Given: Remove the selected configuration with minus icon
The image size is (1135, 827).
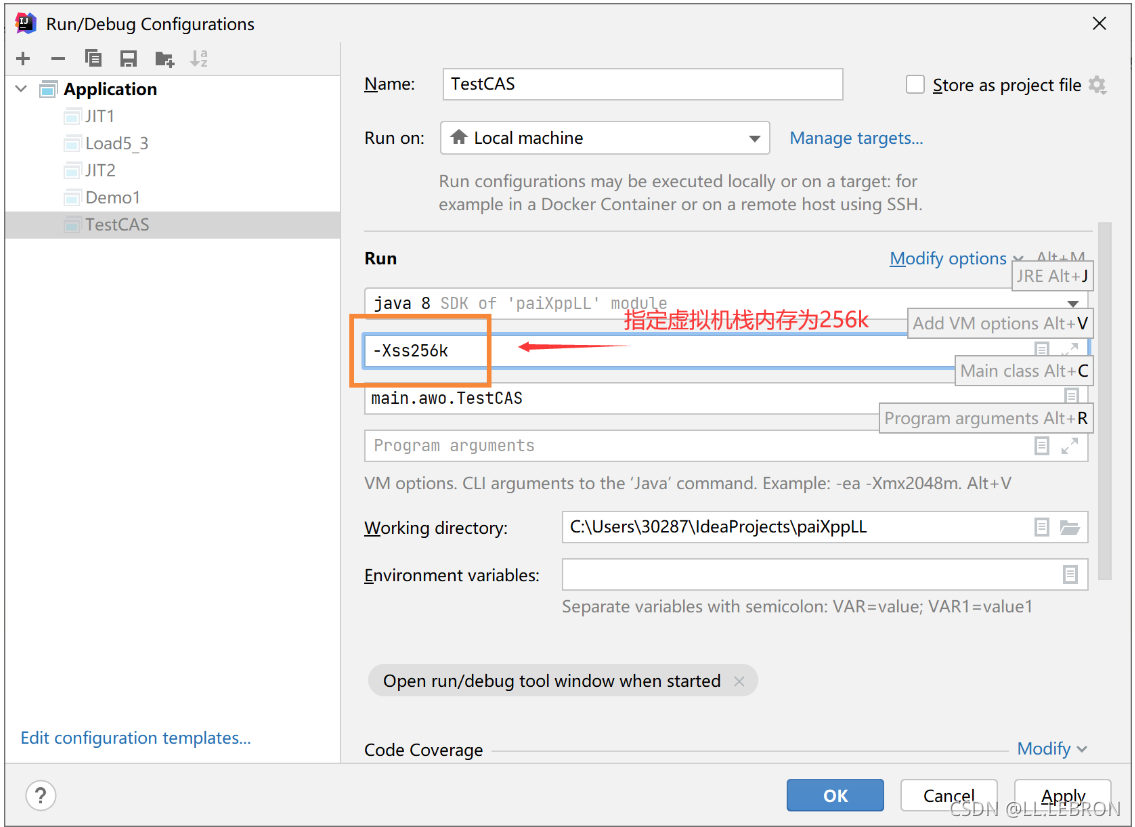Looking at the screenshot, I should (x=58, y=59).
